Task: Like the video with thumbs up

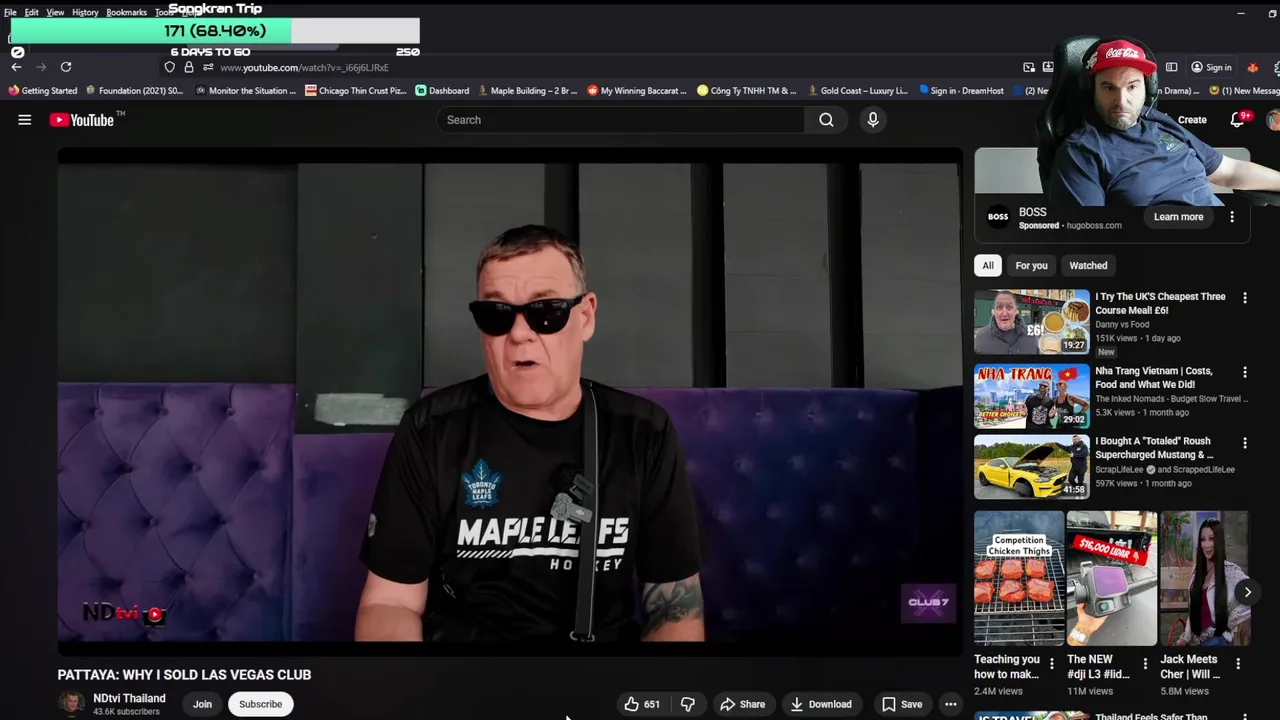Action: pos(641,704)
